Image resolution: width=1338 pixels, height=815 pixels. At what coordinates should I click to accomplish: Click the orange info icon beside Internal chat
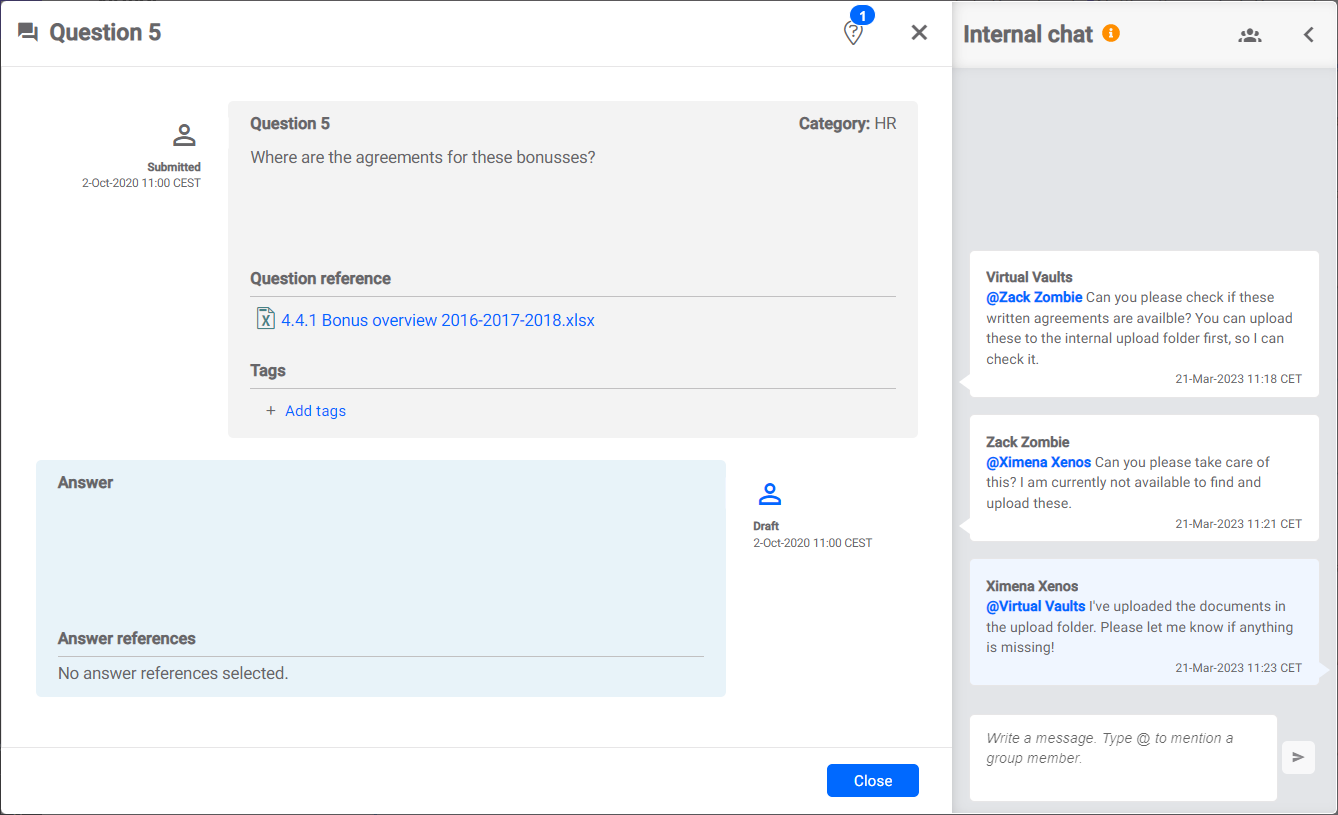click(1110, 33)
